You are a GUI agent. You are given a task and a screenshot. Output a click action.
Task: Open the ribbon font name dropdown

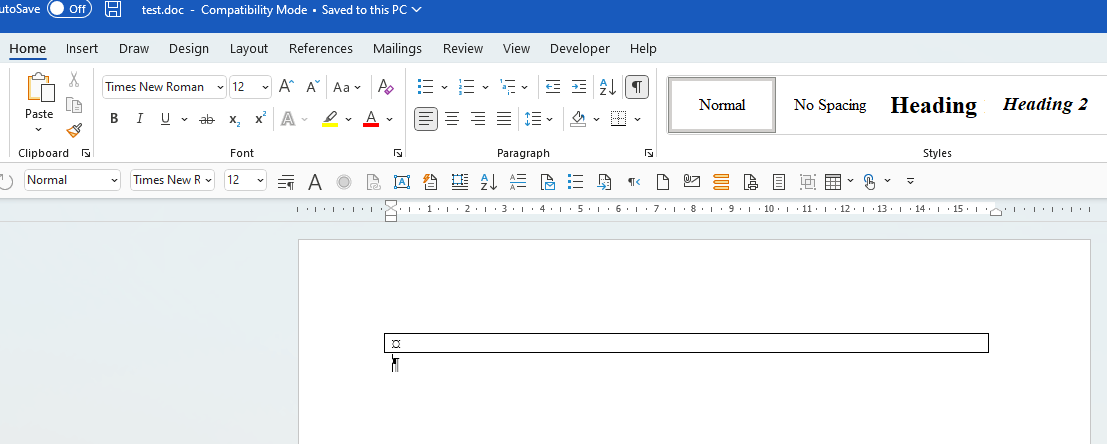[x=220, y=88]
